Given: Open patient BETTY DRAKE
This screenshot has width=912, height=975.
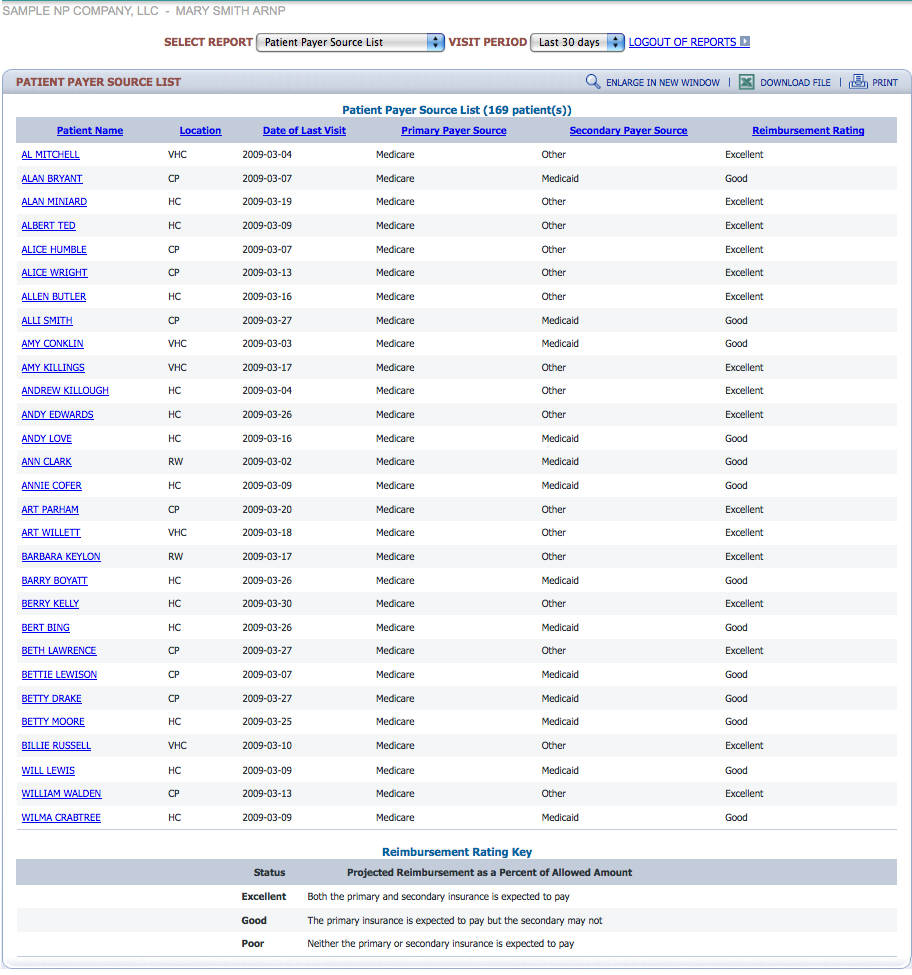Looking at the screenshot, I should point(52,698).
